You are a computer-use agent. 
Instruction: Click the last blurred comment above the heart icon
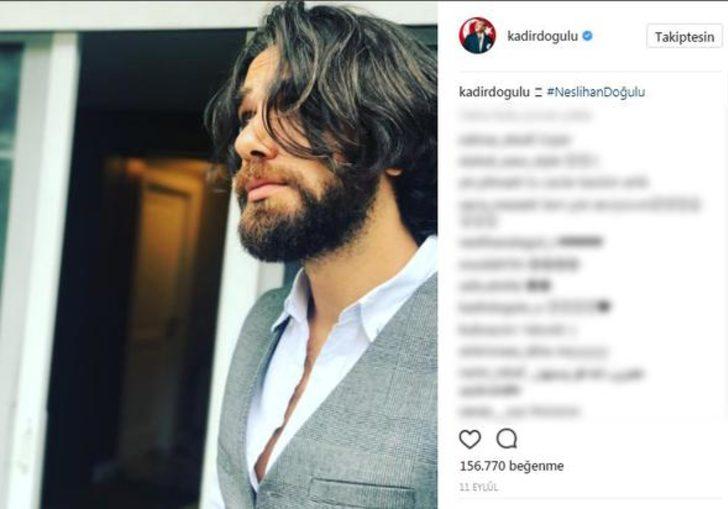pos(519,411)
